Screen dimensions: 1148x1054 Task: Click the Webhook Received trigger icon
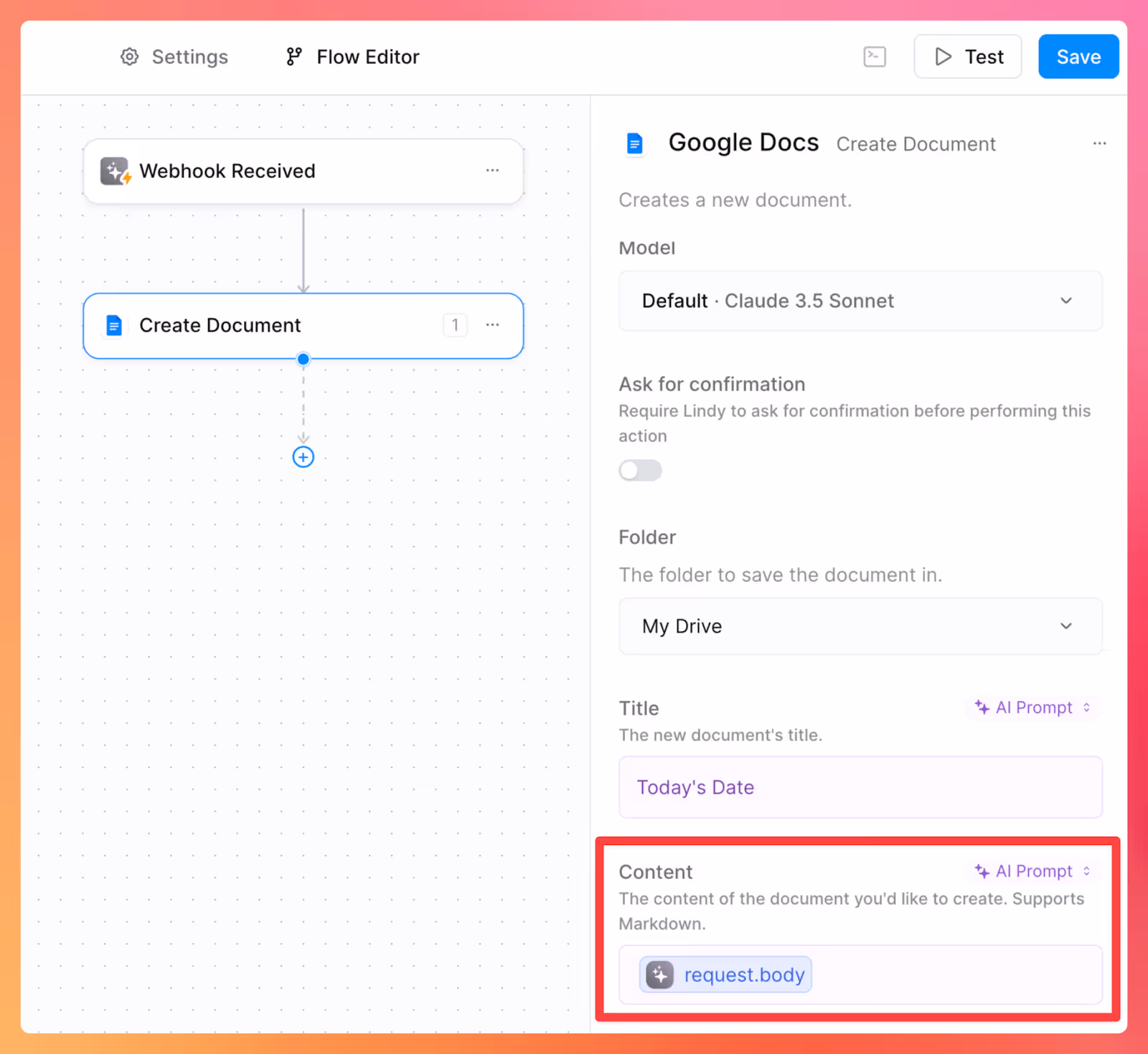click(x=116, y=171)
